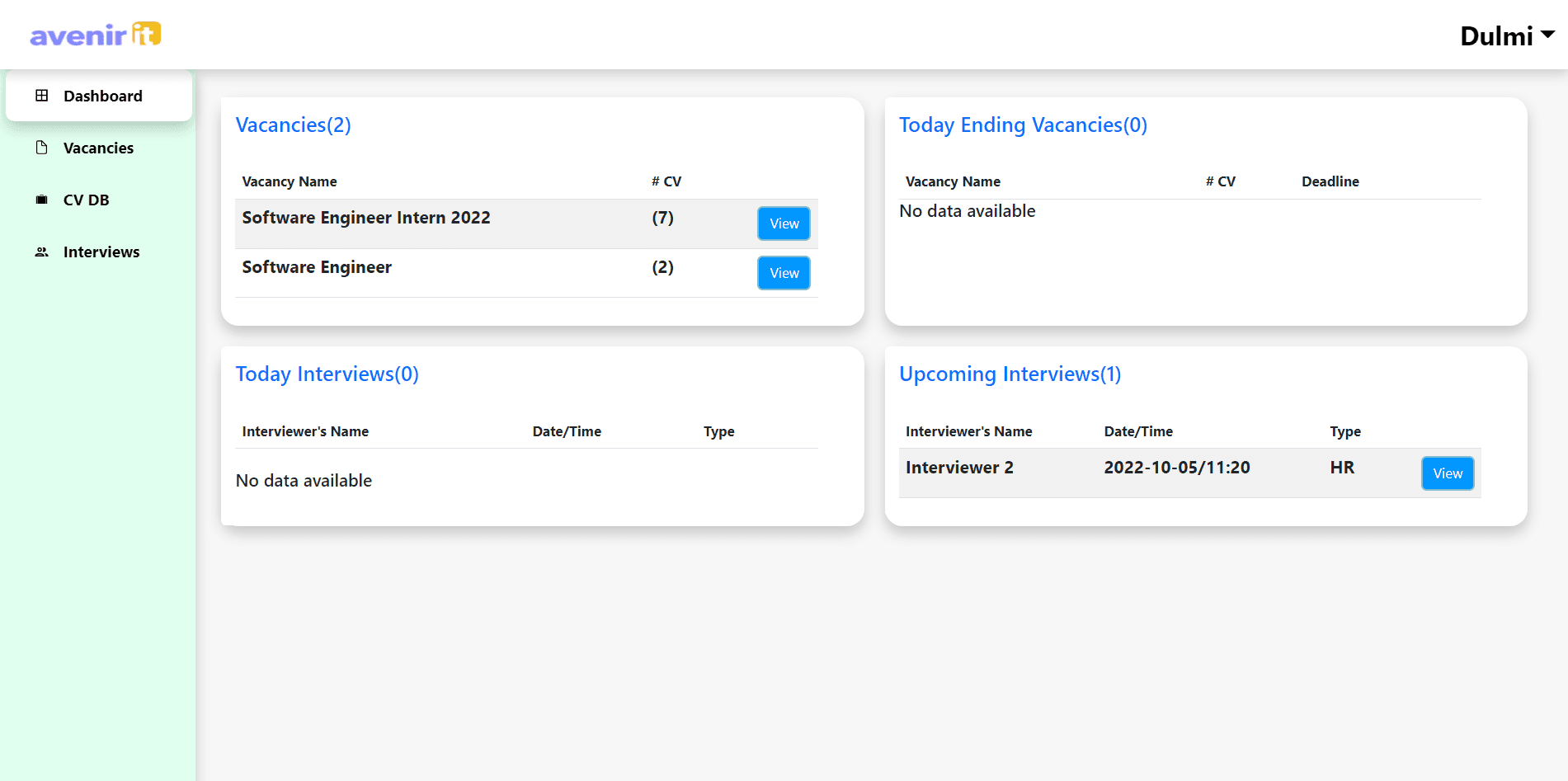Screen dimensions: 1568x781
Task: View Interviewer 2's upcoming interview
Action: point(1447,473)
